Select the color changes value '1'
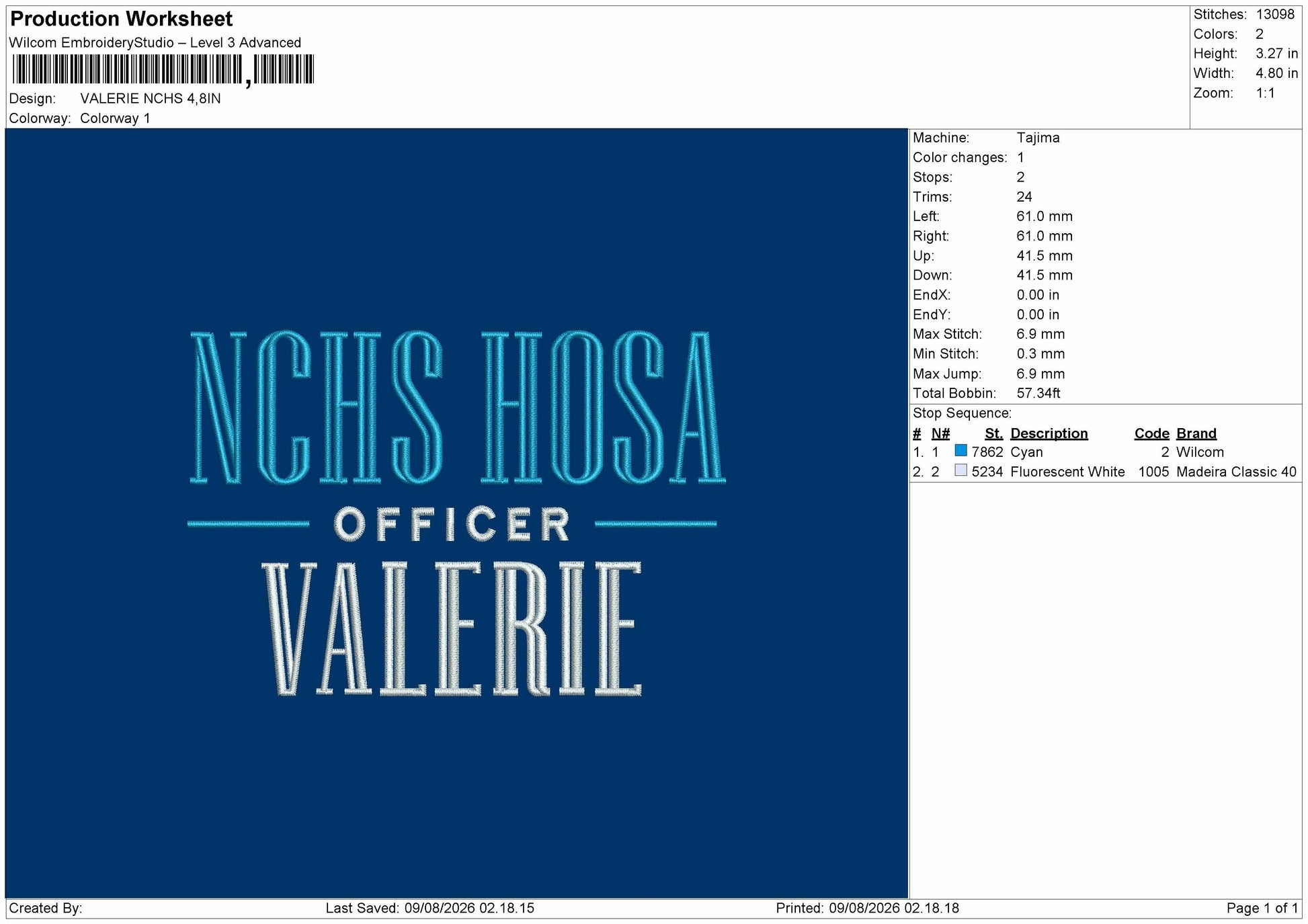Screen dimensions: 1308x924 coord(1020,157)
